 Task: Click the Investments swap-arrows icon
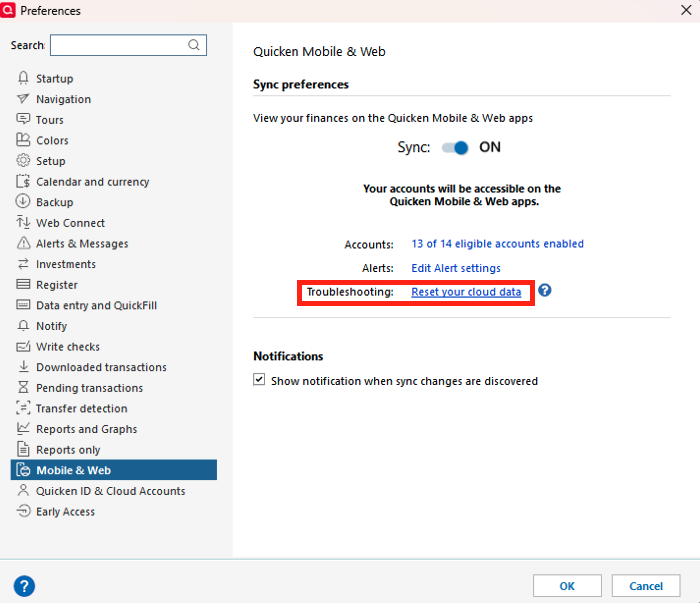[x=23, y=264]
